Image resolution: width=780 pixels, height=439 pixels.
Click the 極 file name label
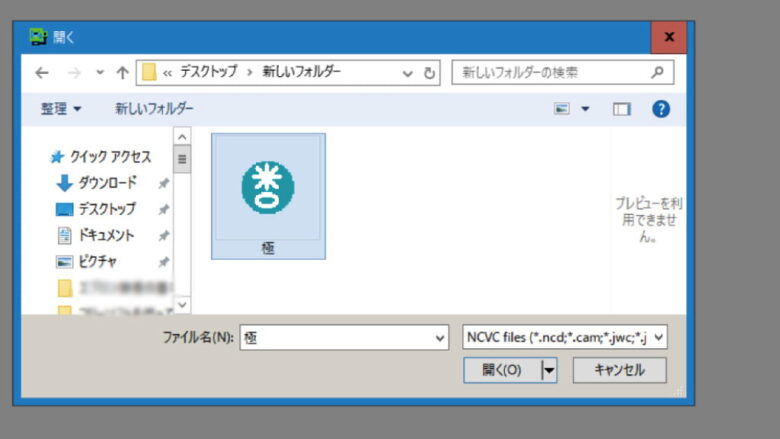(x=268, y=248)
